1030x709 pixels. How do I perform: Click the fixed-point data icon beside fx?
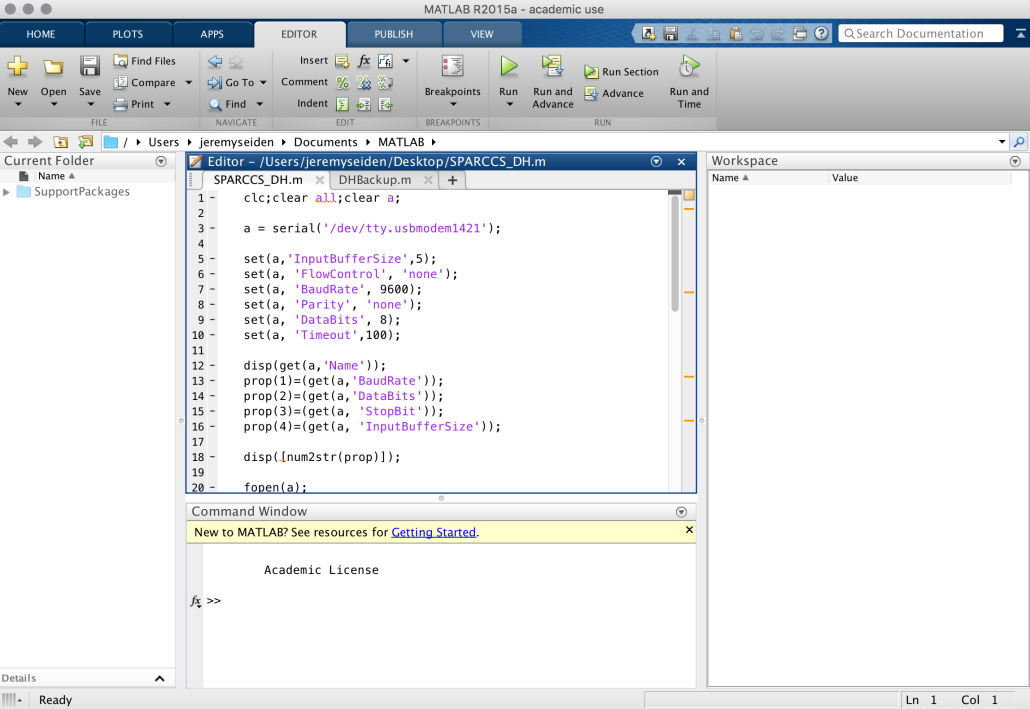coord(386,61)
